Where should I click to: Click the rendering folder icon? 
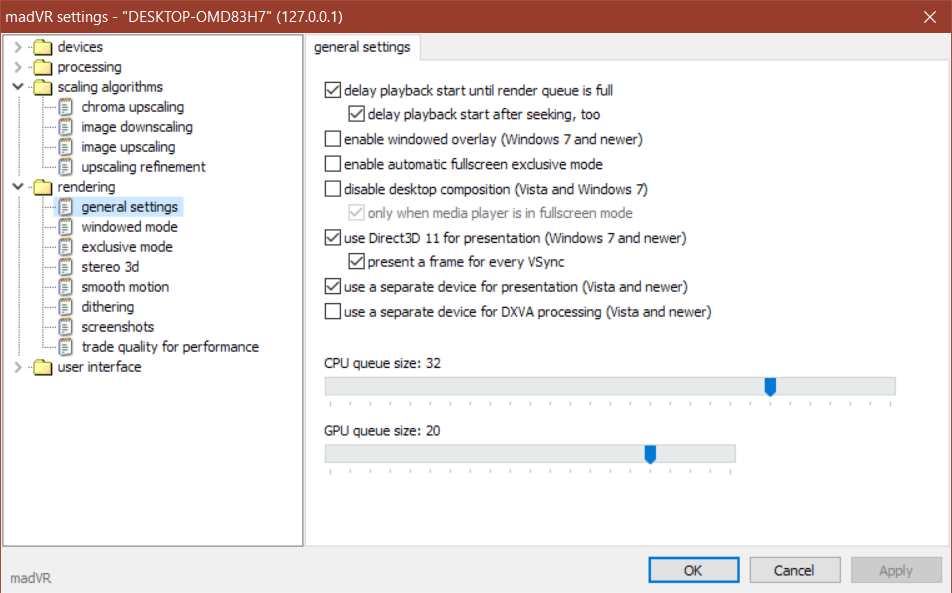[x=42, y=187]
